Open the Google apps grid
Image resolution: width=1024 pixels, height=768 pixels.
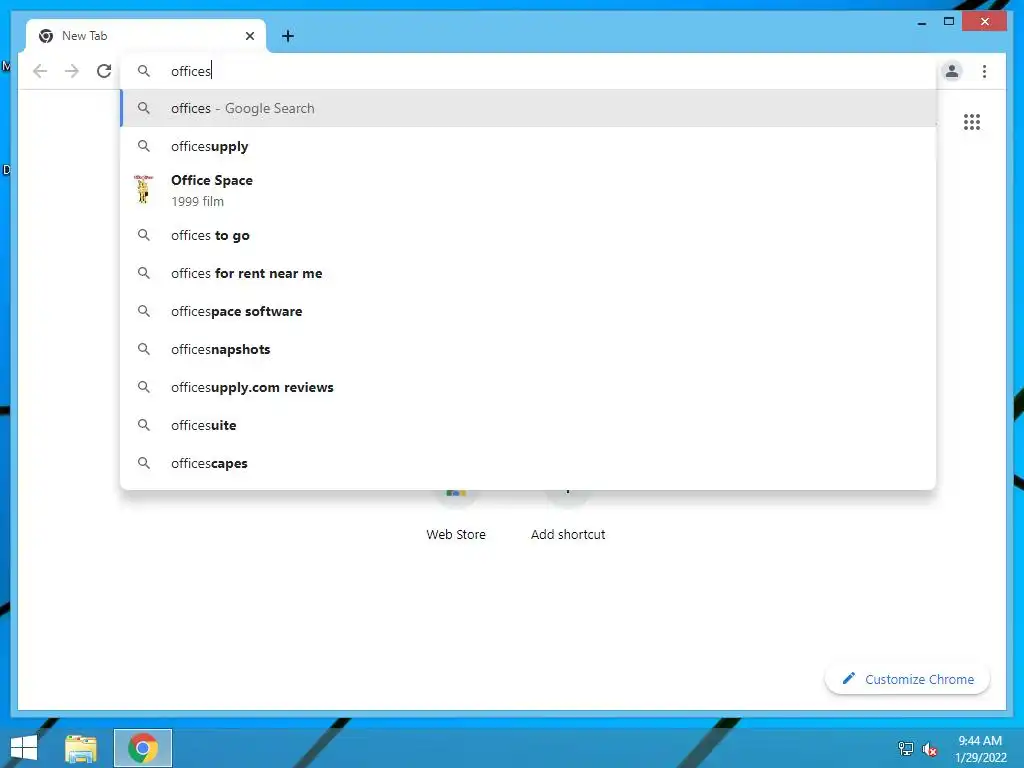tap(972, 122)
